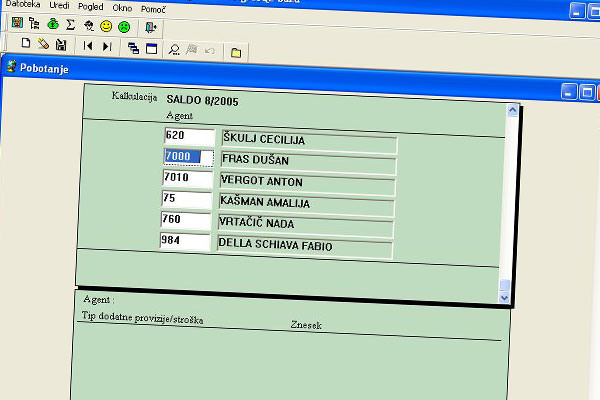Click the Pobotanje window title bar
The height and width of the screenshot is (400, 600).
[x=300, y=77]
